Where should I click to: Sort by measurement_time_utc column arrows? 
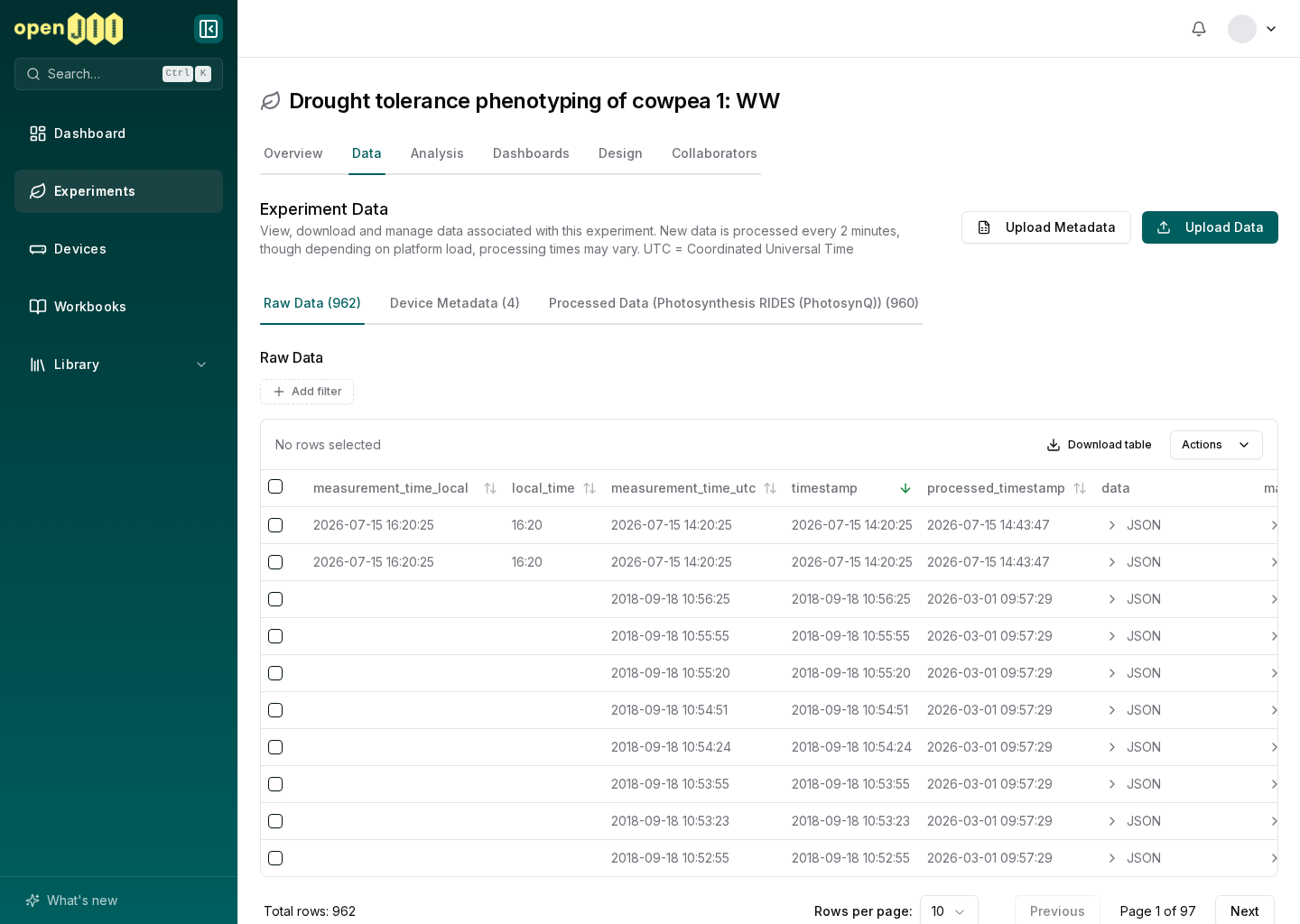(x=770, y=488)
